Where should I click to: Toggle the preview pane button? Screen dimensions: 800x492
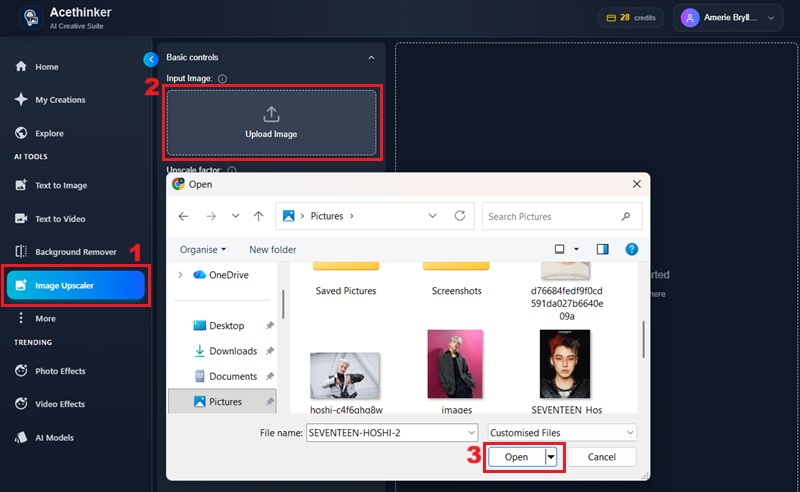point(602,249)
